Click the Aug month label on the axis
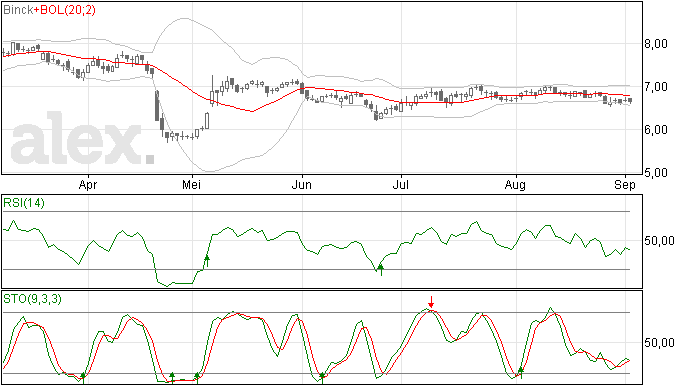This screenshot has height=387, width=690. click(515, 185)
